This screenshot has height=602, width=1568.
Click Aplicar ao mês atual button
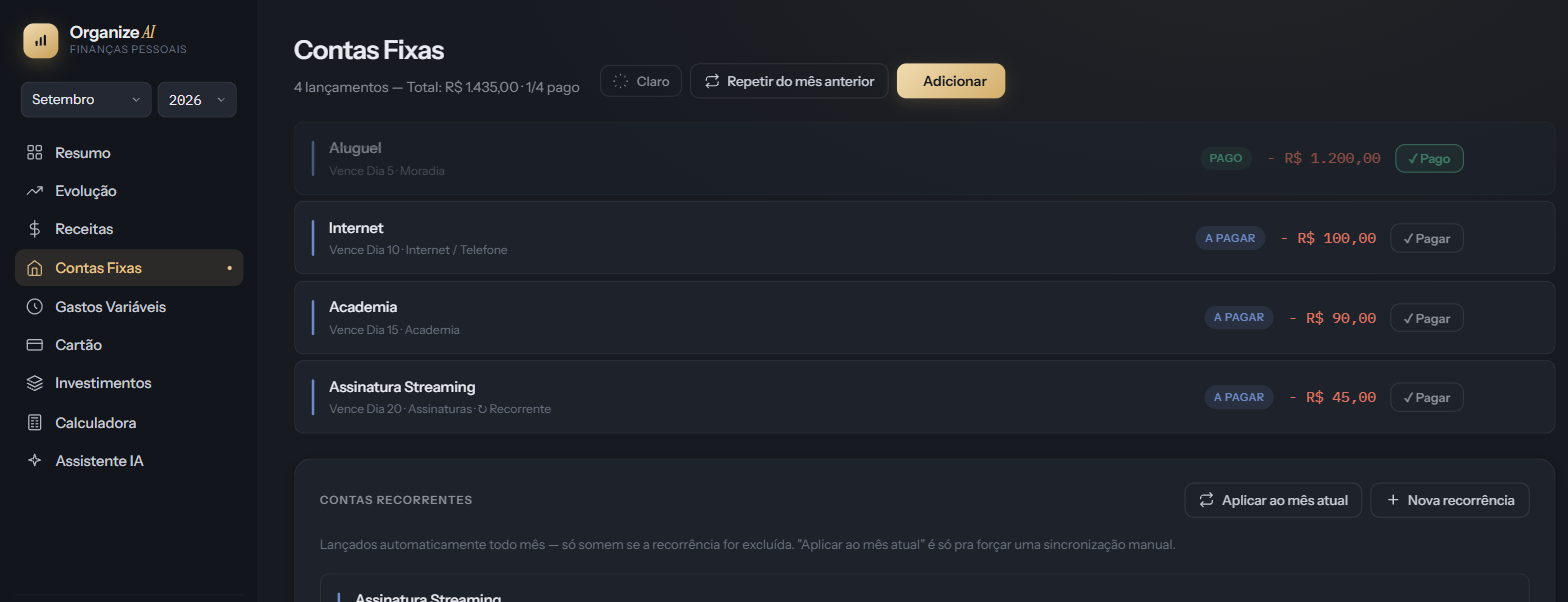1273,500
